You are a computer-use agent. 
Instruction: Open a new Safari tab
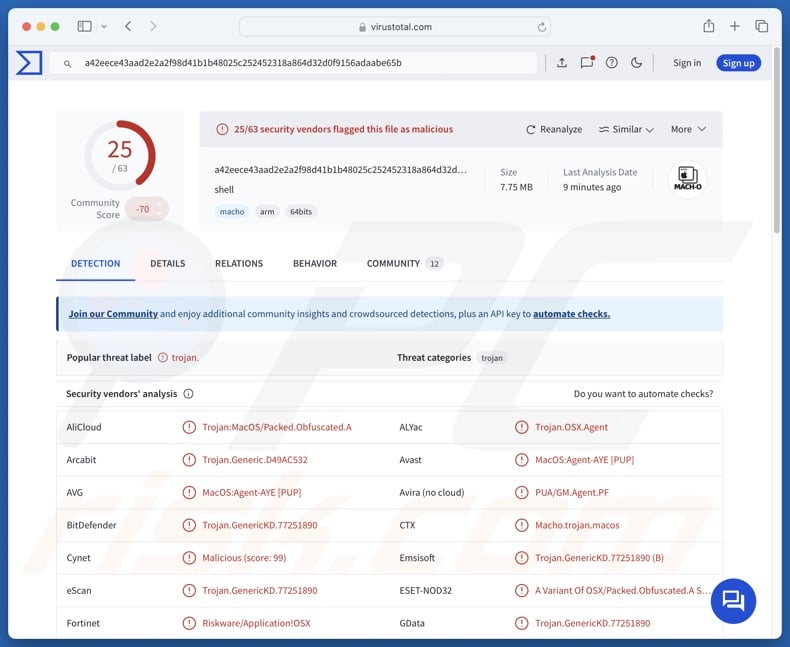(735, 26)
